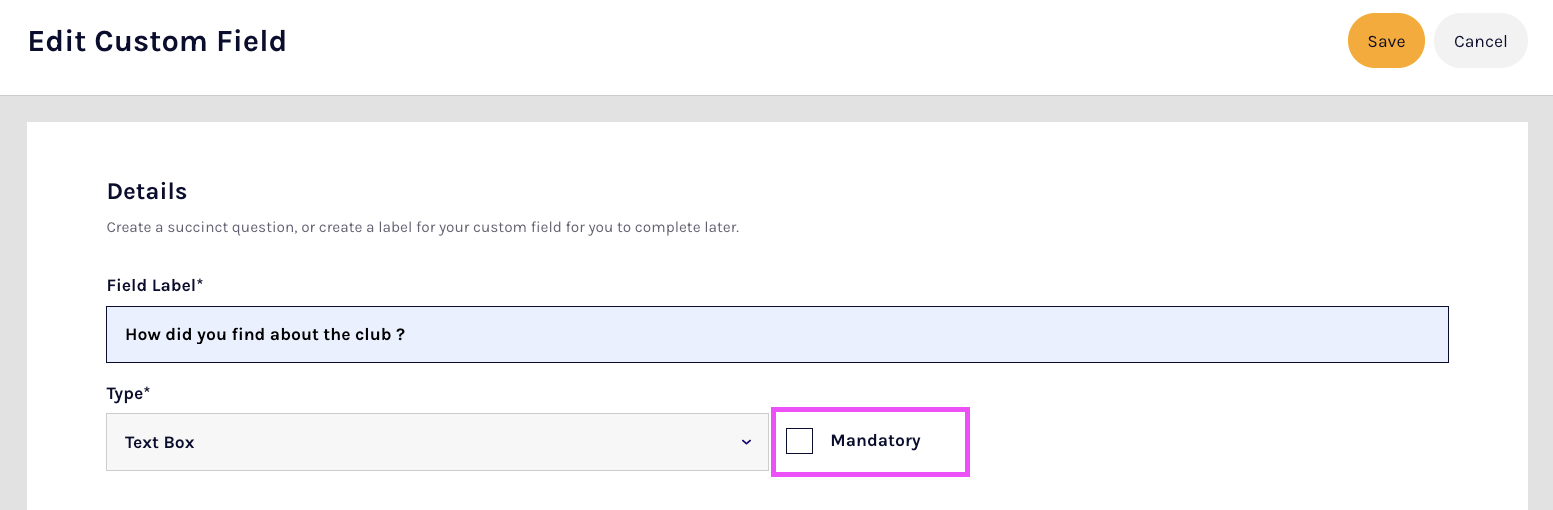Click the chevron arrow in Type selector
This screenshot has width=1553, height=510.
coord(746,442)
